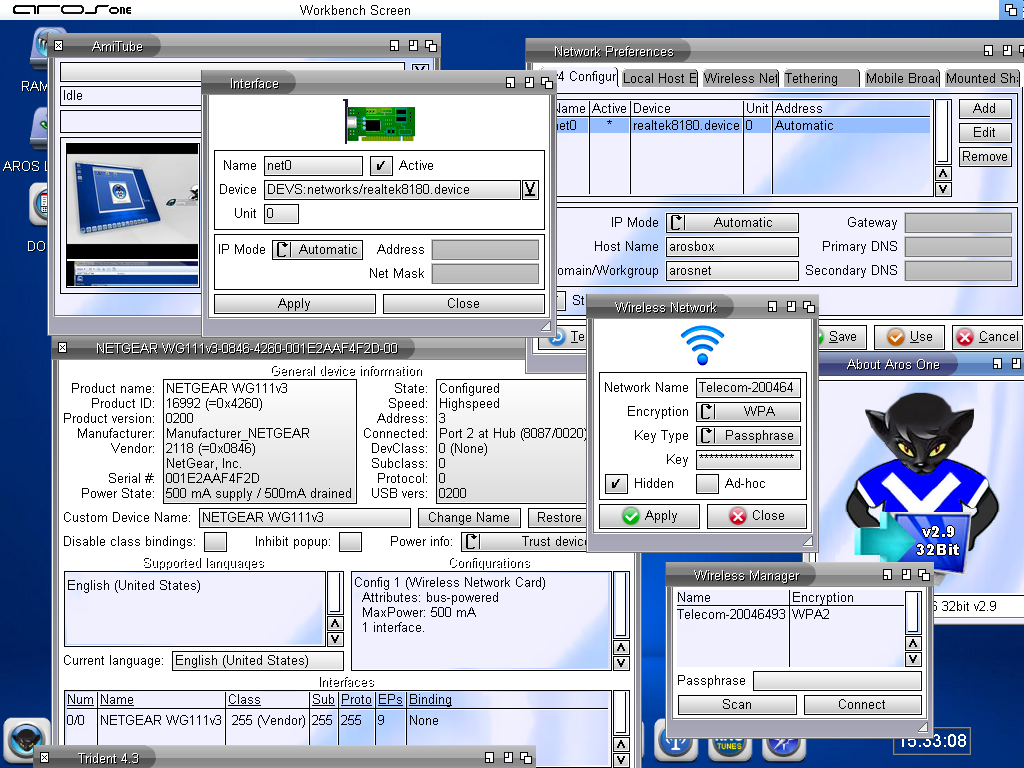Click the round icon at bottom-left corner
The height and width of the screenshot is (768, 1024).
(27, 739)
